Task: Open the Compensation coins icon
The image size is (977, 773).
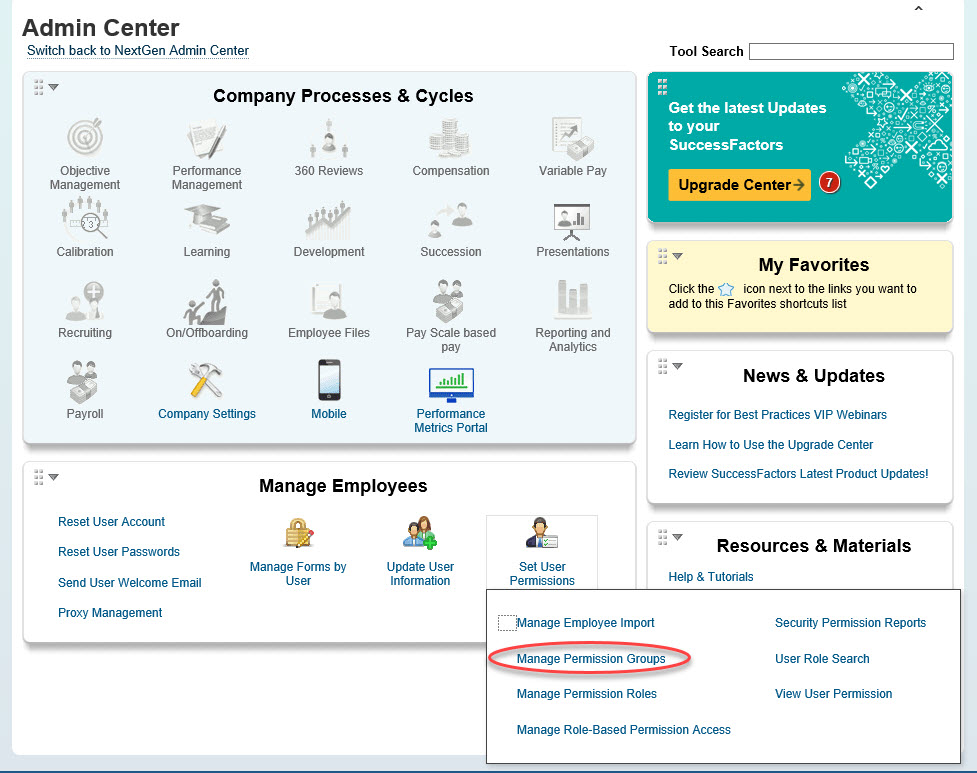Action: click(x=449, y=138)
